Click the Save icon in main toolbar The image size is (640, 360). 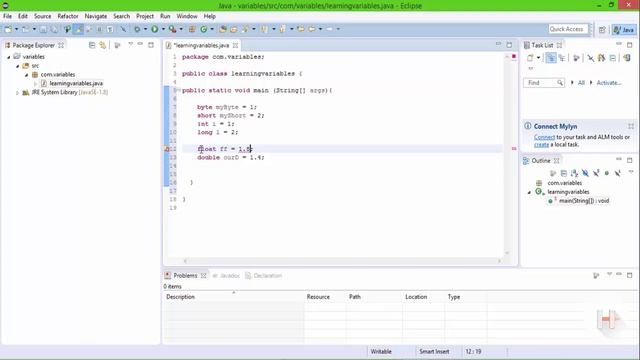tap(43, 29)
